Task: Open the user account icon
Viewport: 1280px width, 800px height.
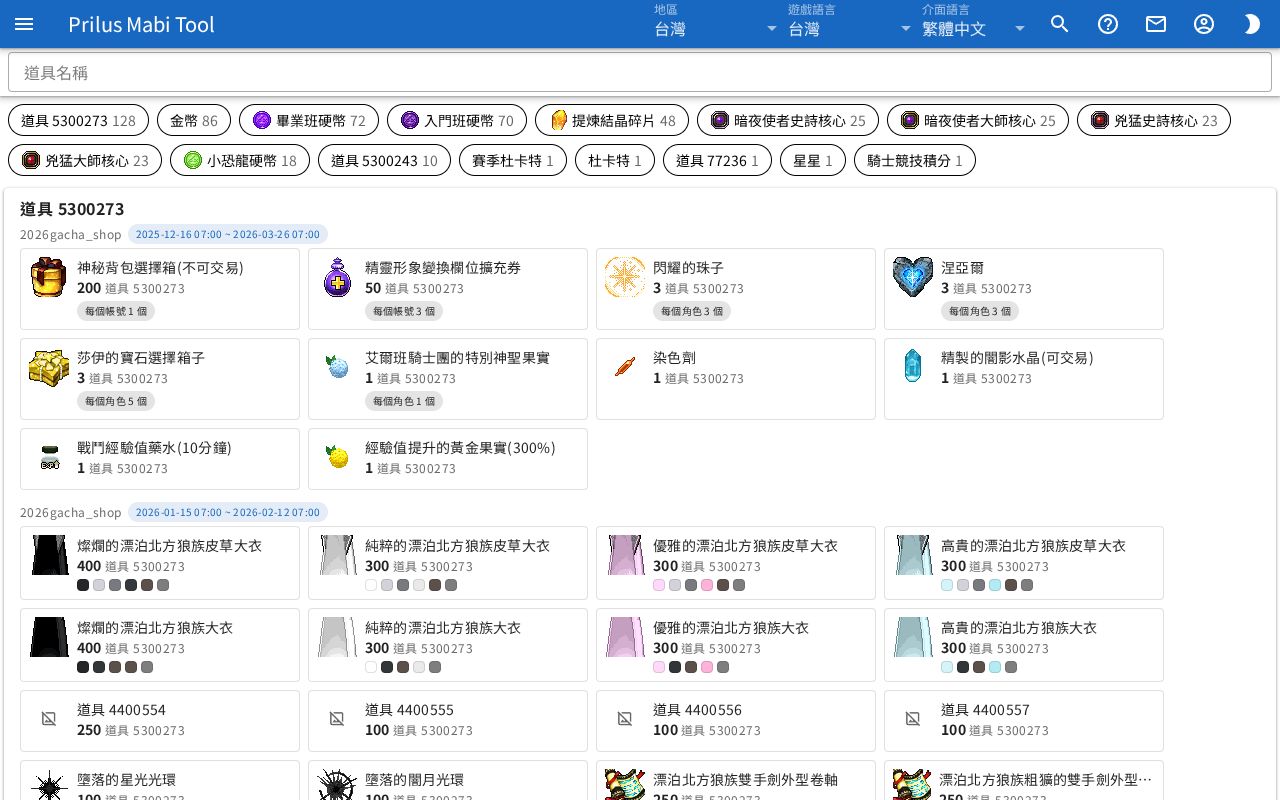Action: click(1204, 24)
